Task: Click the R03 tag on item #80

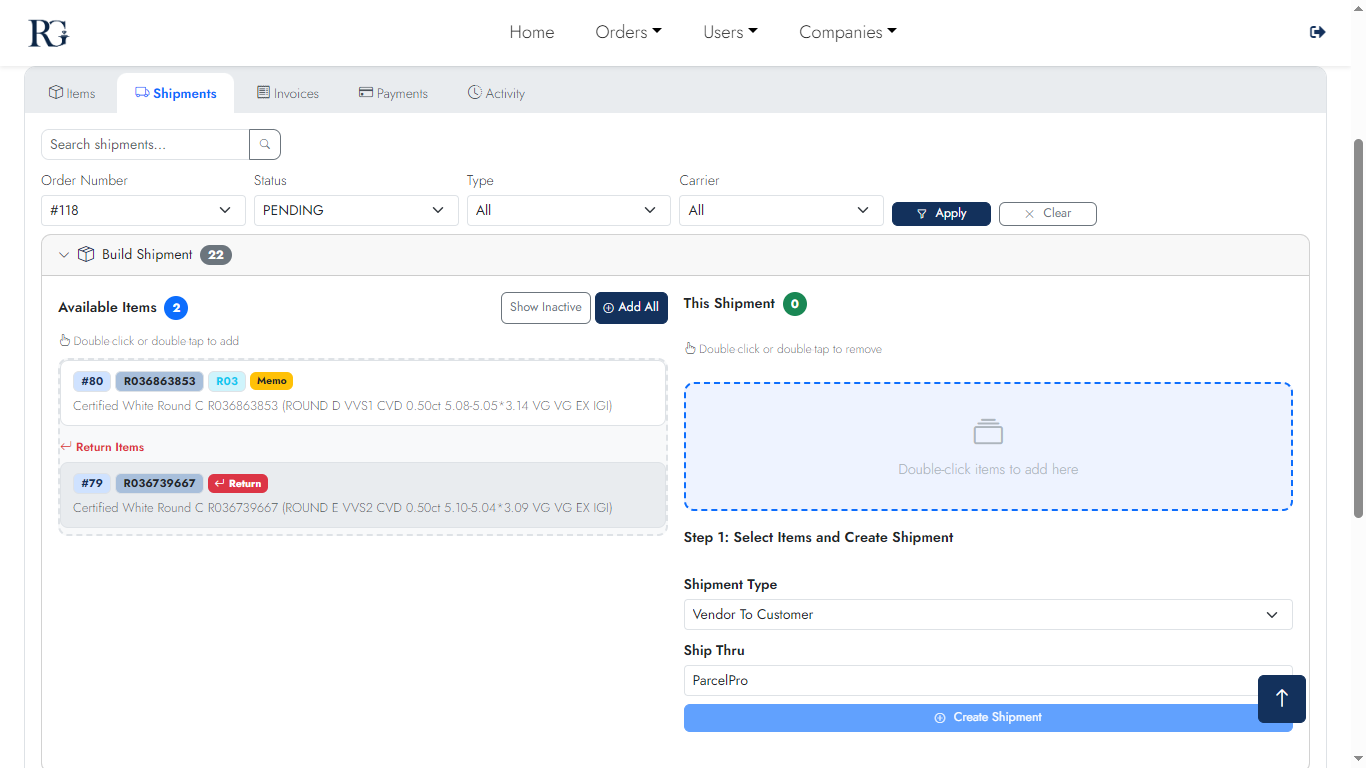Action: [227, 381]
